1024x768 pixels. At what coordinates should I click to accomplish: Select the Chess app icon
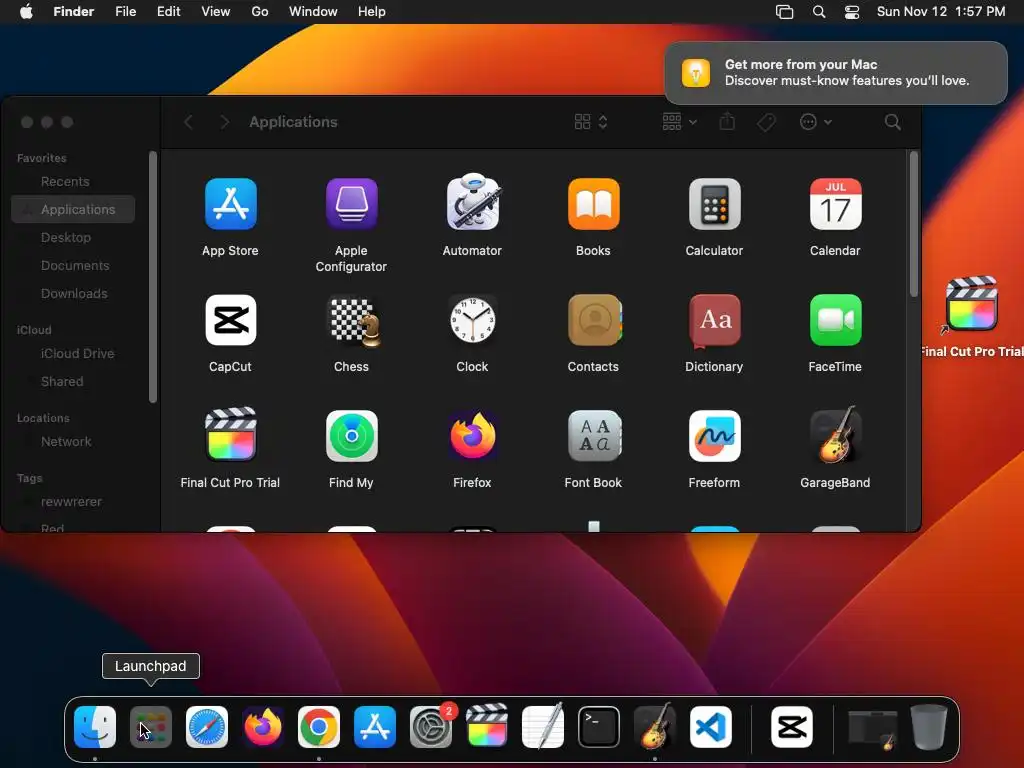tap(353, 321)
